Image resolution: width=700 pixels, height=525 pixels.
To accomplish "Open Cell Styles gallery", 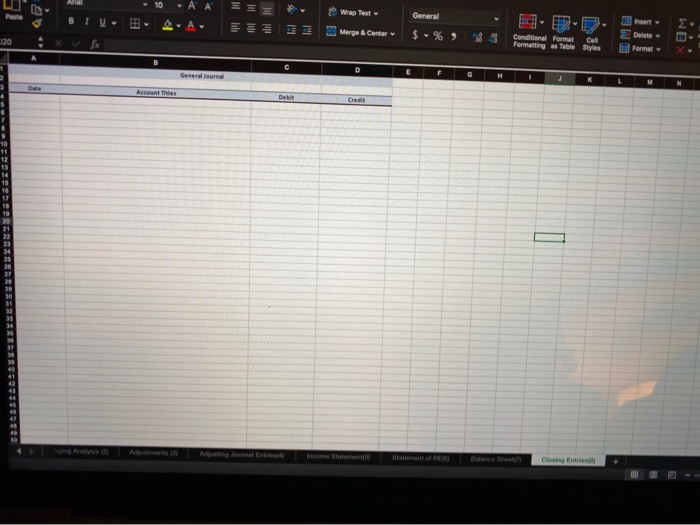I will (x=592, y=33).
